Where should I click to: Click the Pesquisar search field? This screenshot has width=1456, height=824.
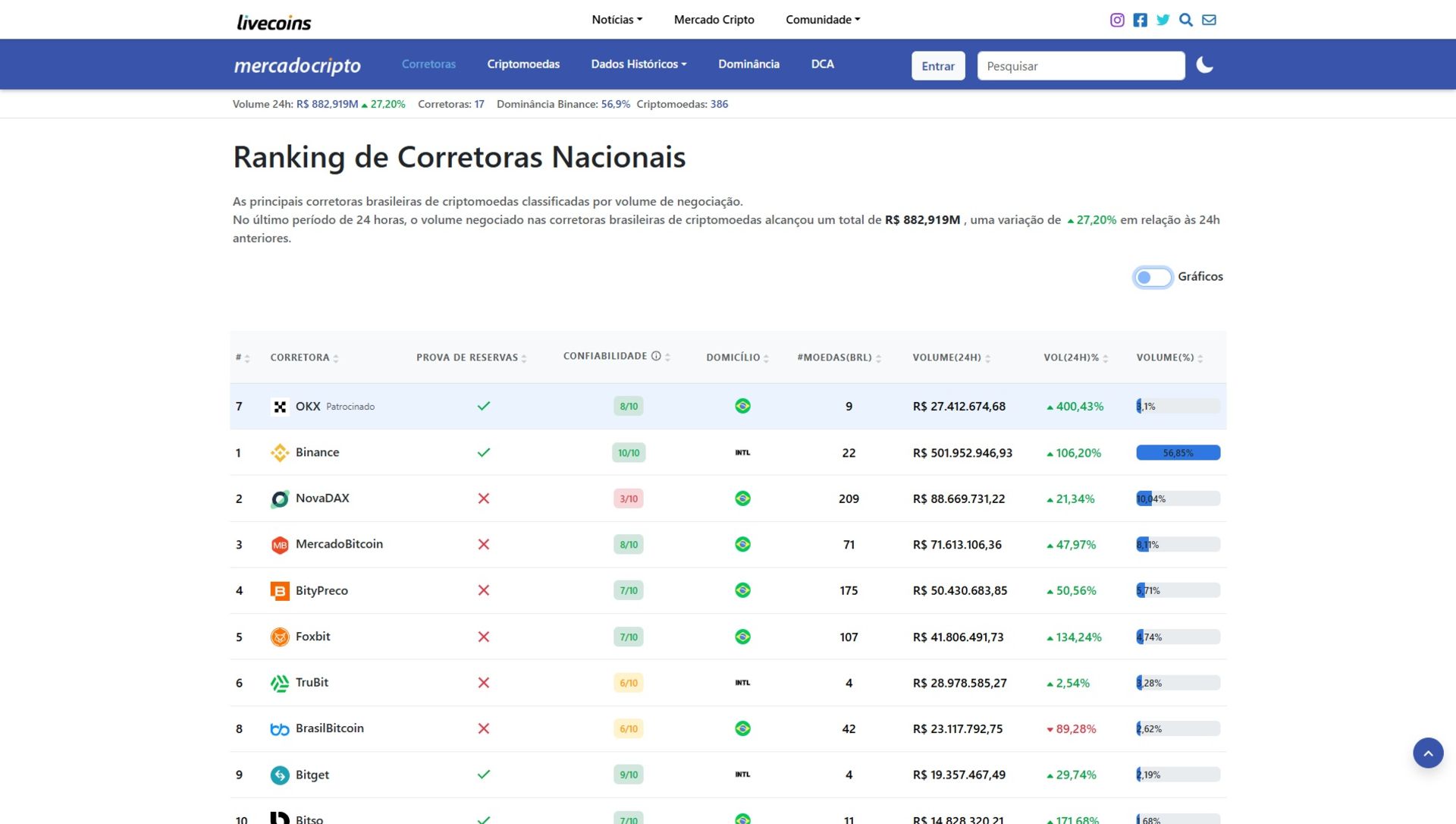tap(1081, 66)
